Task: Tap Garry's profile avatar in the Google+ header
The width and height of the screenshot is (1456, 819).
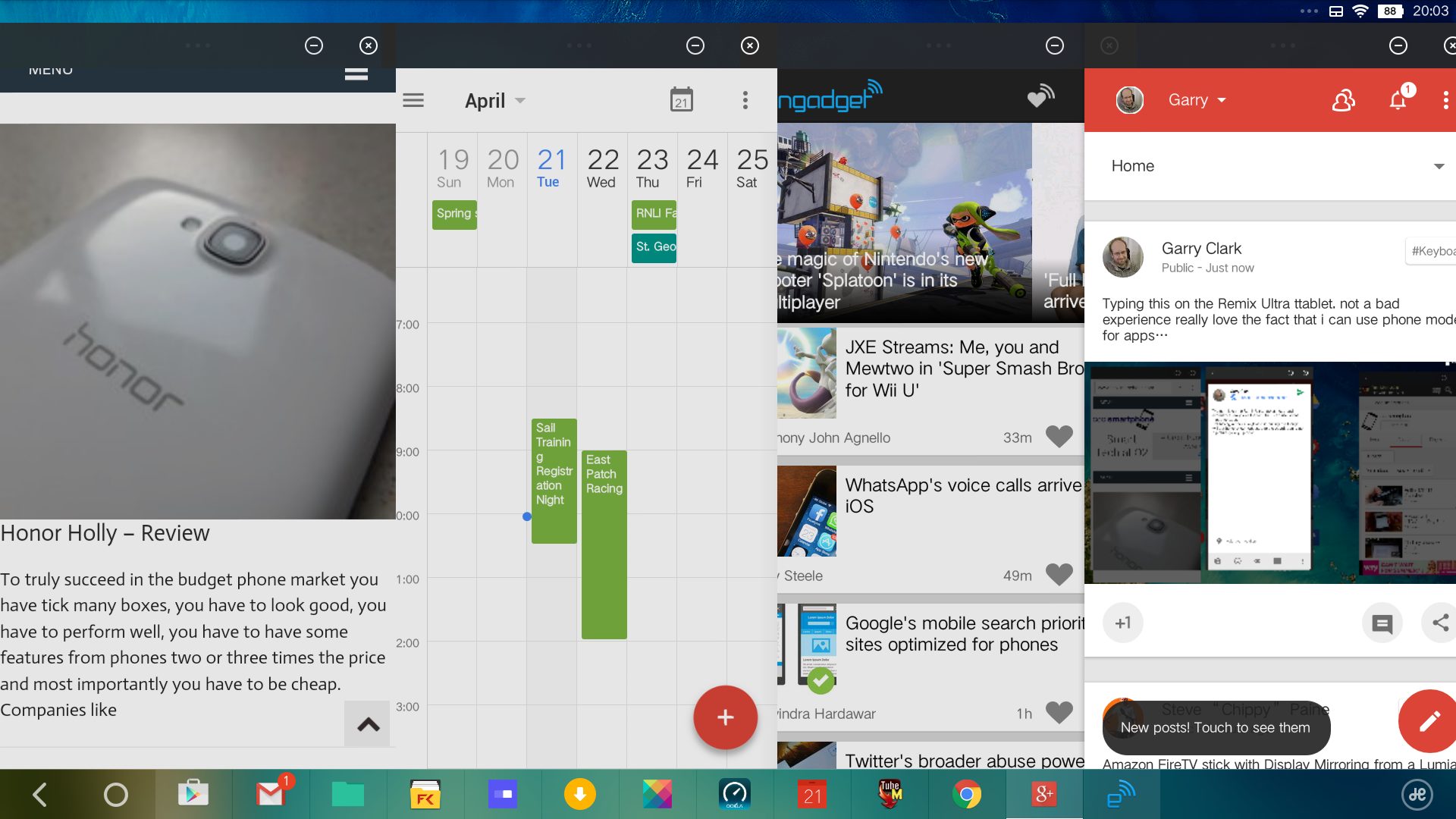Action: [1129, 100]
